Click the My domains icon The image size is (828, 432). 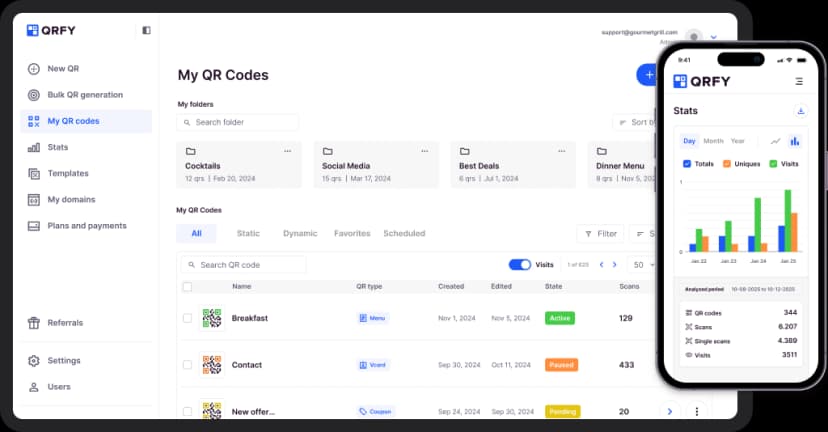pyautogui.click(x=34, y=200)
